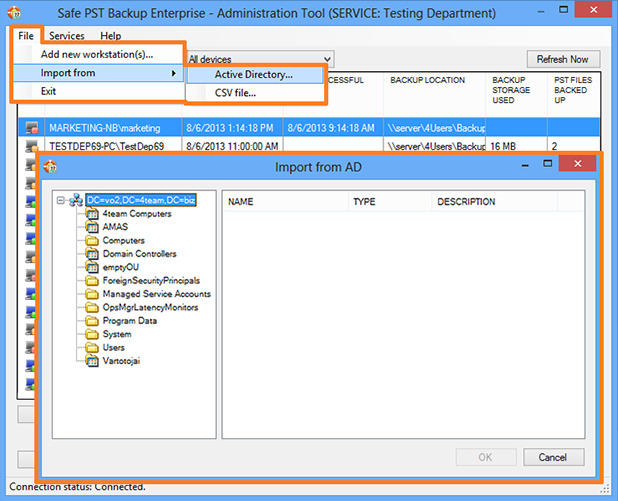Select System tree node
618x501 pixels.
pyautogui.click(x=117, y=334)
